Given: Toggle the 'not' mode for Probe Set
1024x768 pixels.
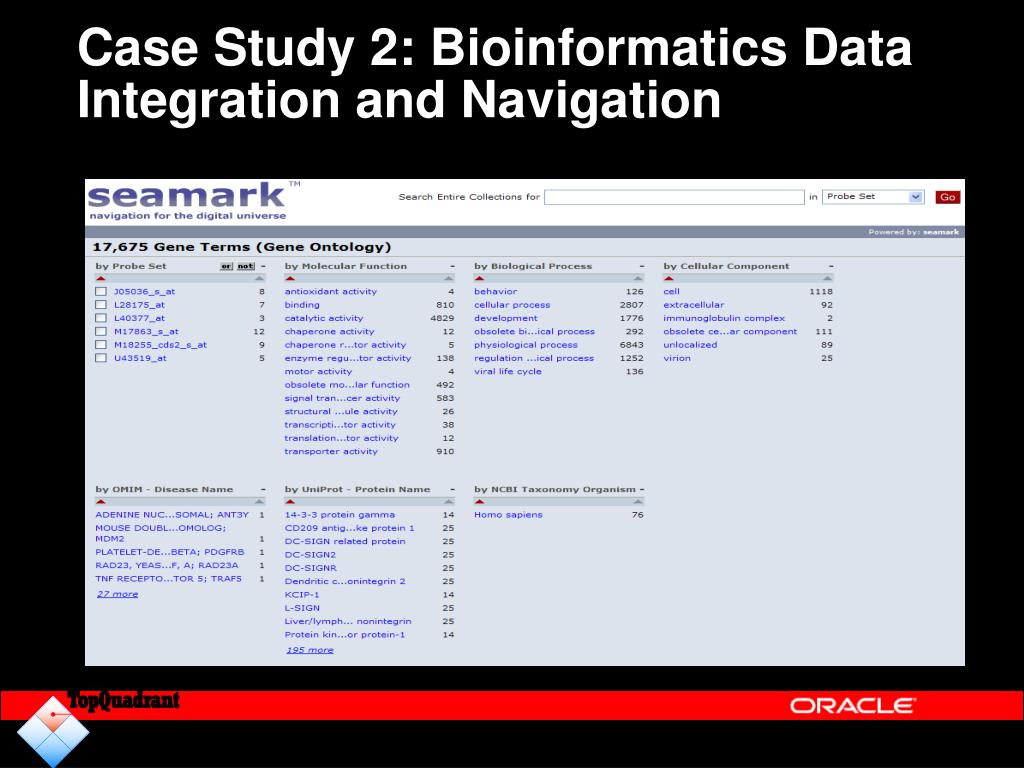Looking at the screenshot, I should tap(246, 266).
